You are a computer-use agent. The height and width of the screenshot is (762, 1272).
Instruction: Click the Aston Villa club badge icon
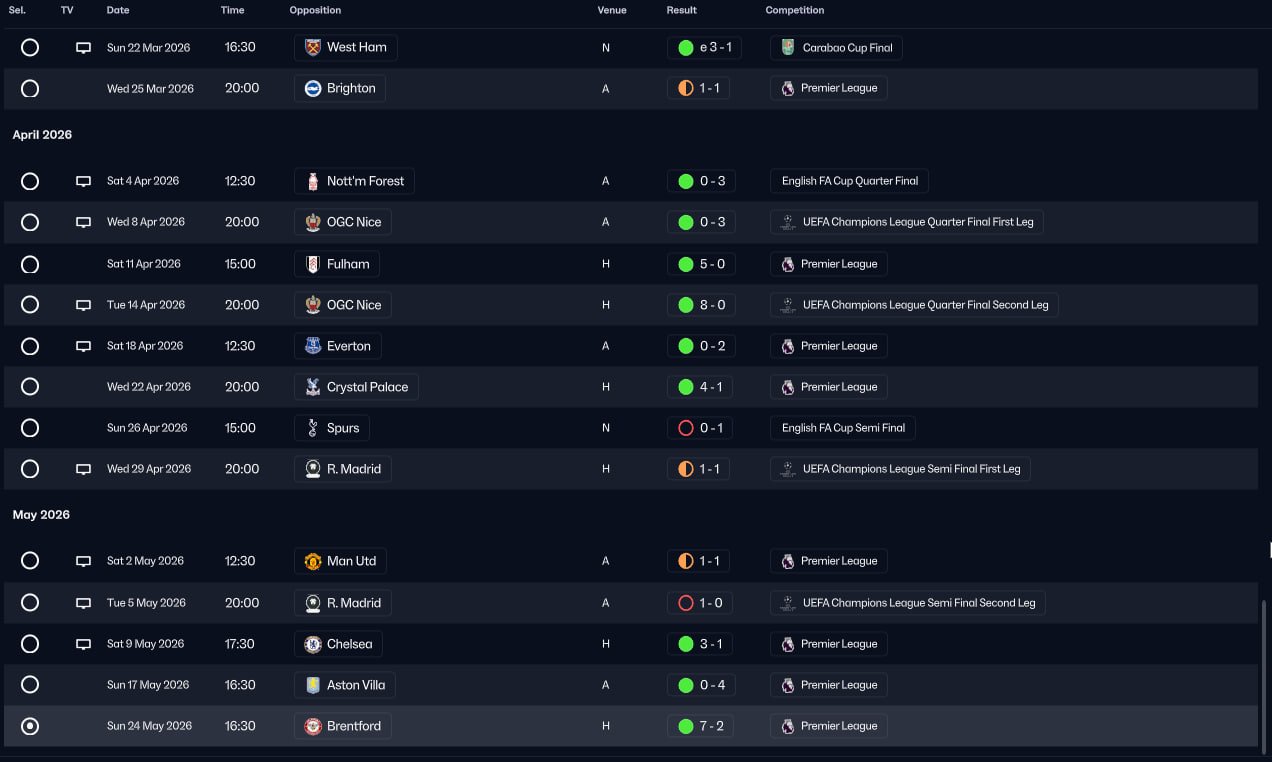click(313, 685)
